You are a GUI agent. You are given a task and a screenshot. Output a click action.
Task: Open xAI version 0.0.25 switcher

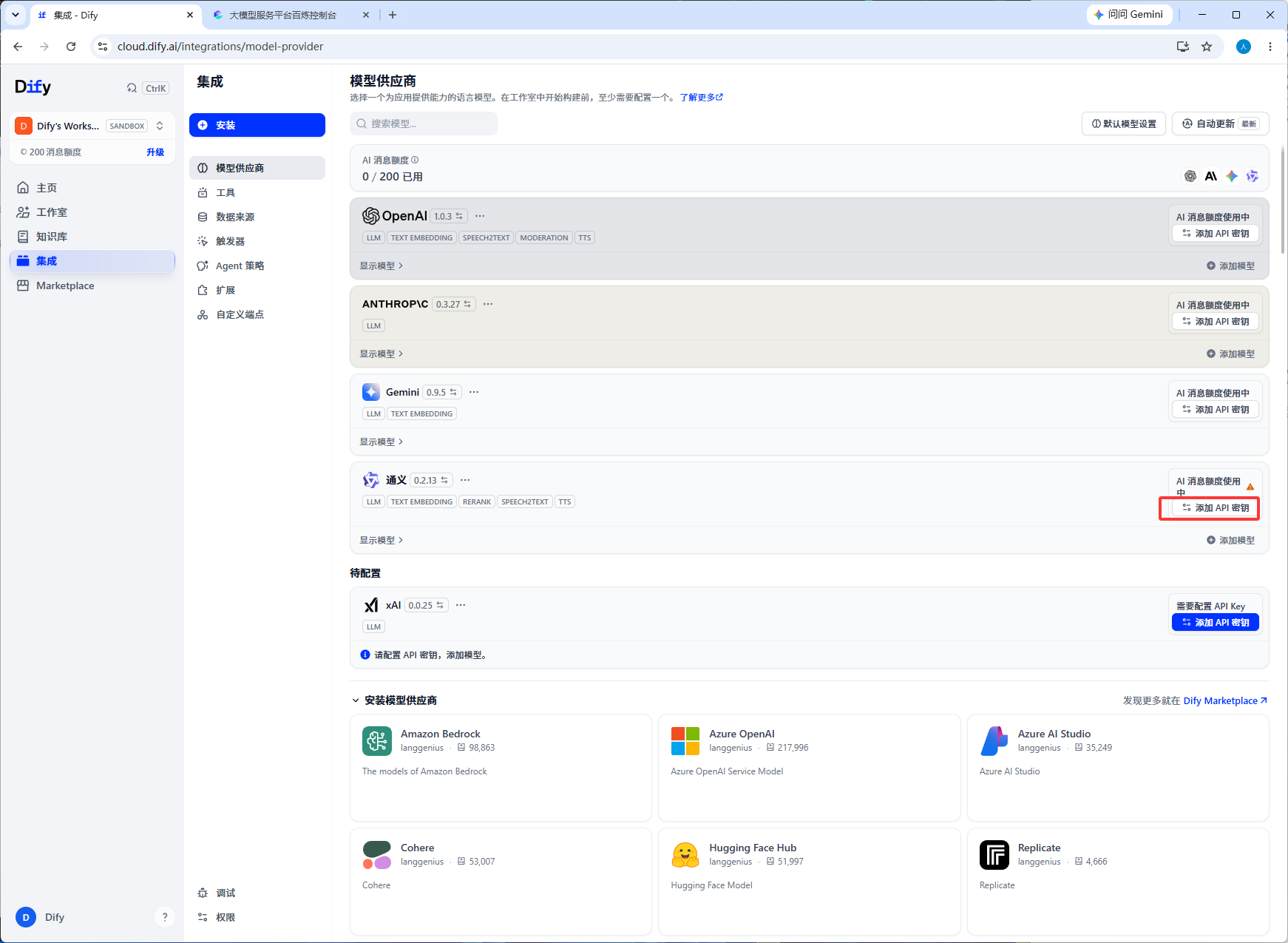[427, 605]
